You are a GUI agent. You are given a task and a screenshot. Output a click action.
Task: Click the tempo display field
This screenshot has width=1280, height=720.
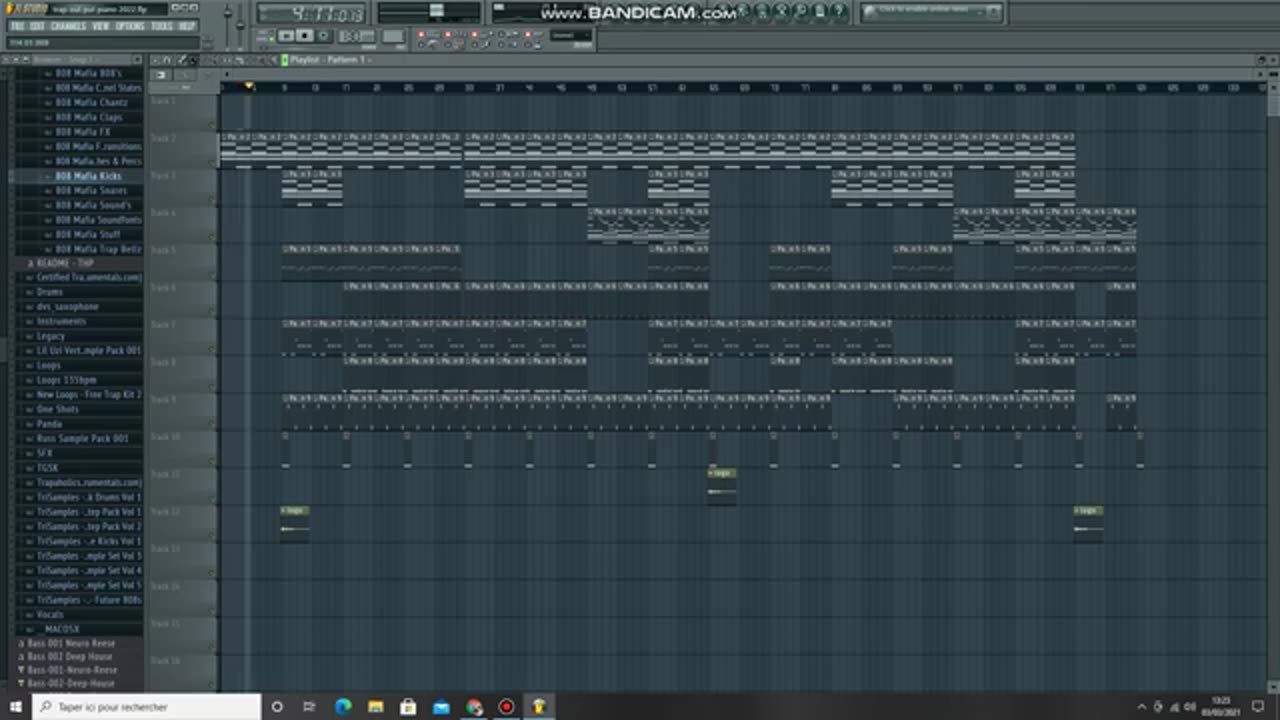356,36
